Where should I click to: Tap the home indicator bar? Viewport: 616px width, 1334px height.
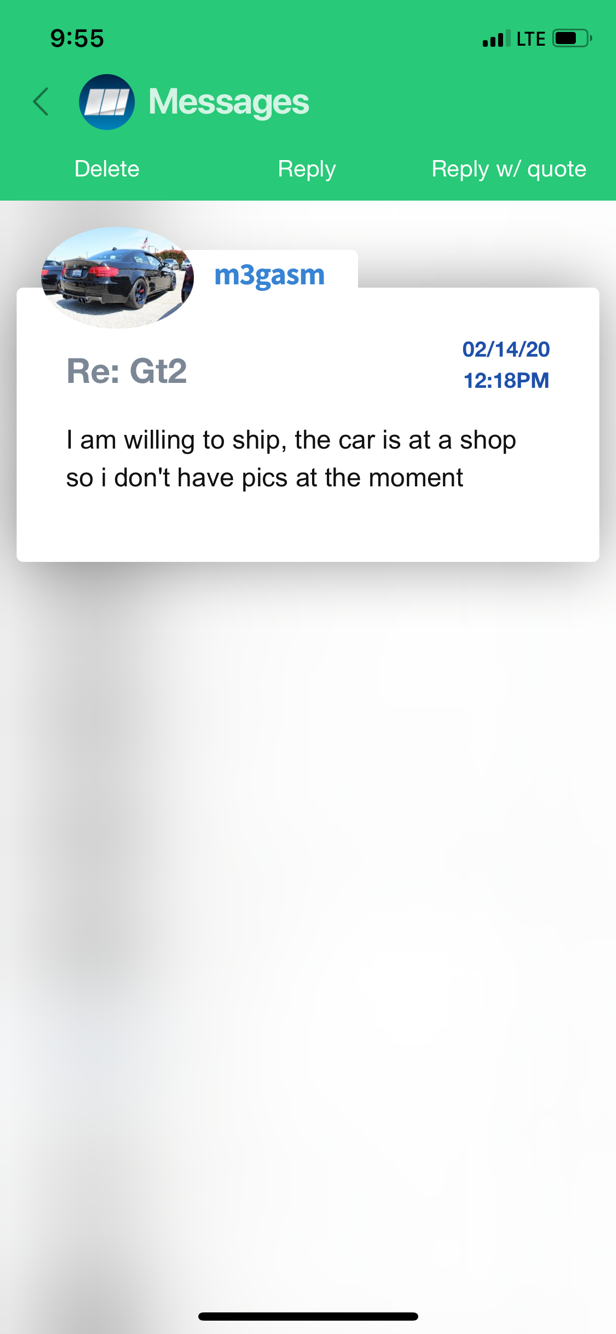tap(308, 1316)
